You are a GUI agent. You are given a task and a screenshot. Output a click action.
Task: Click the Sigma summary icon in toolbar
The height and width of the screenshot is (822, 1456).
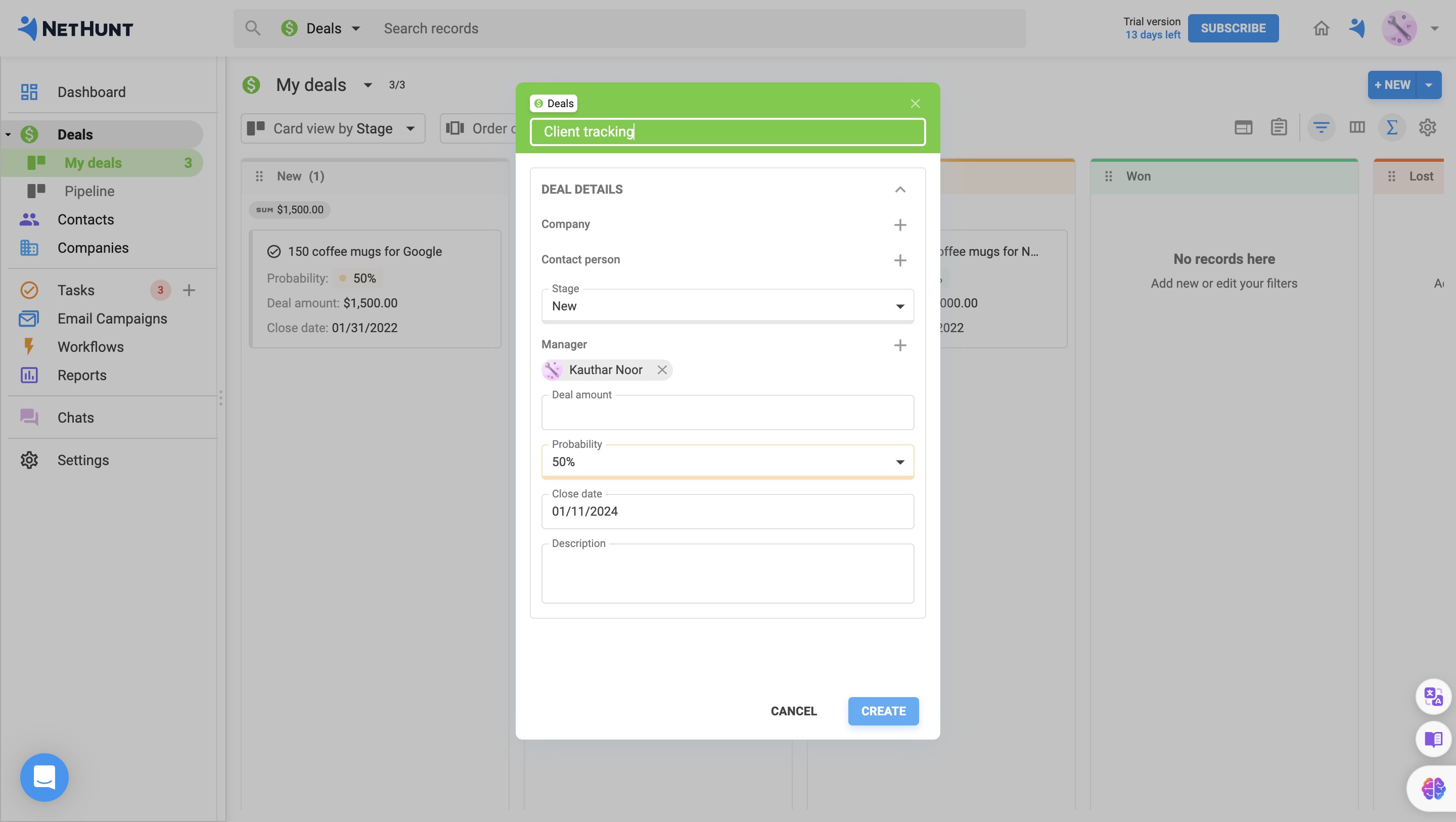(x=1392, y=128)
